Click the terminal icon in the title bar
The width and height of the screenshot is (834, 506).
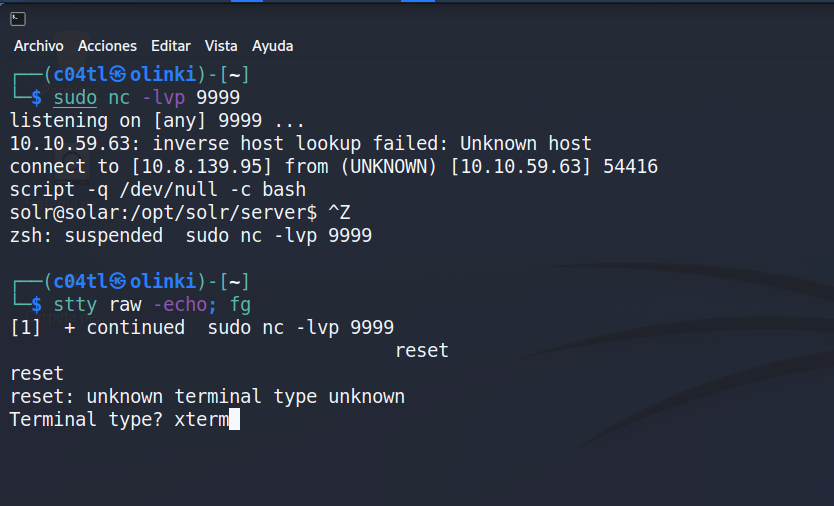click(18, 17)
